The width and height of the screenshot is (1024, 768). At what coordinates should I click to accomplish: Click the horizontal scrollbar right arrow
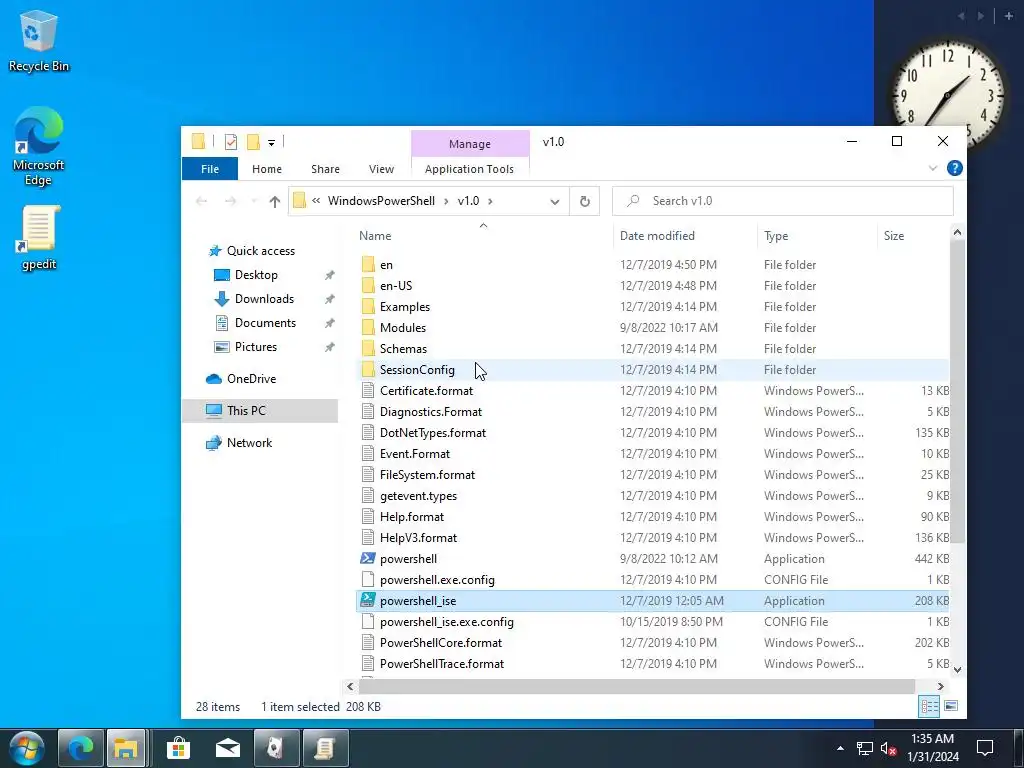click(x=940, y=686)
